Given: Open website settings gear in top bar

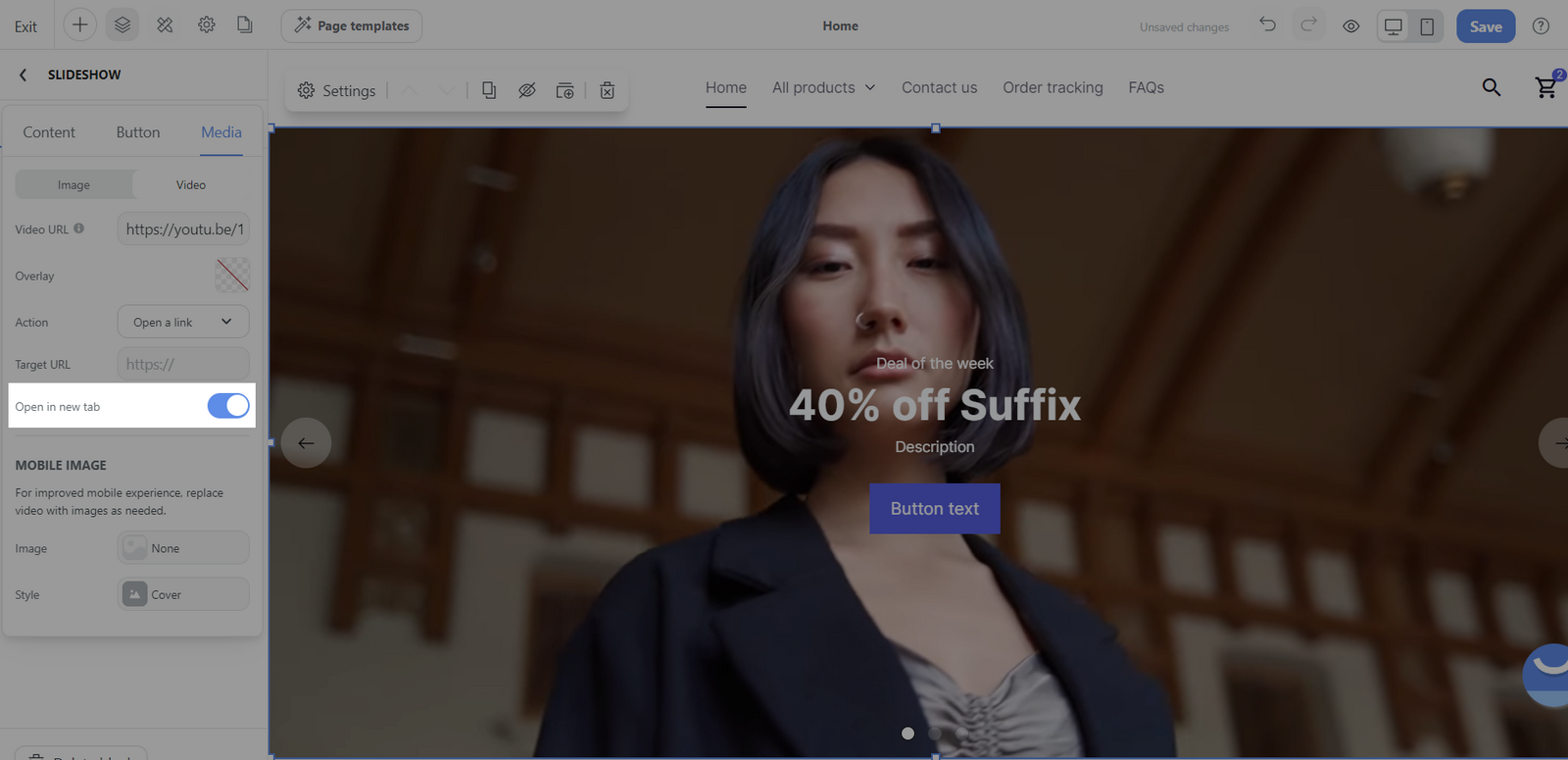Looking at the screenshot, I should 207,25.
